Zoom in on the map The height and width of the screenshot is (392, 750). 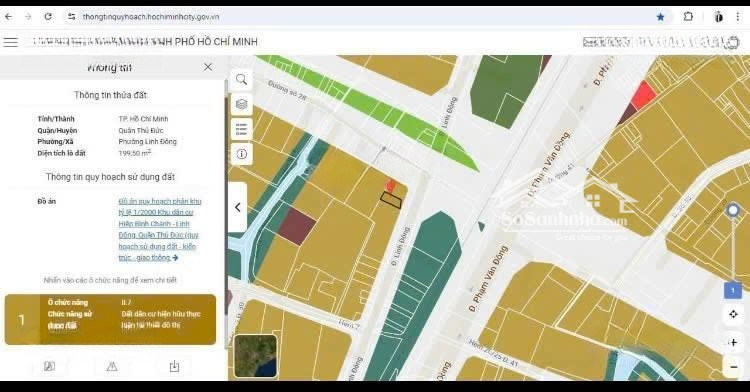click(733, 342)
